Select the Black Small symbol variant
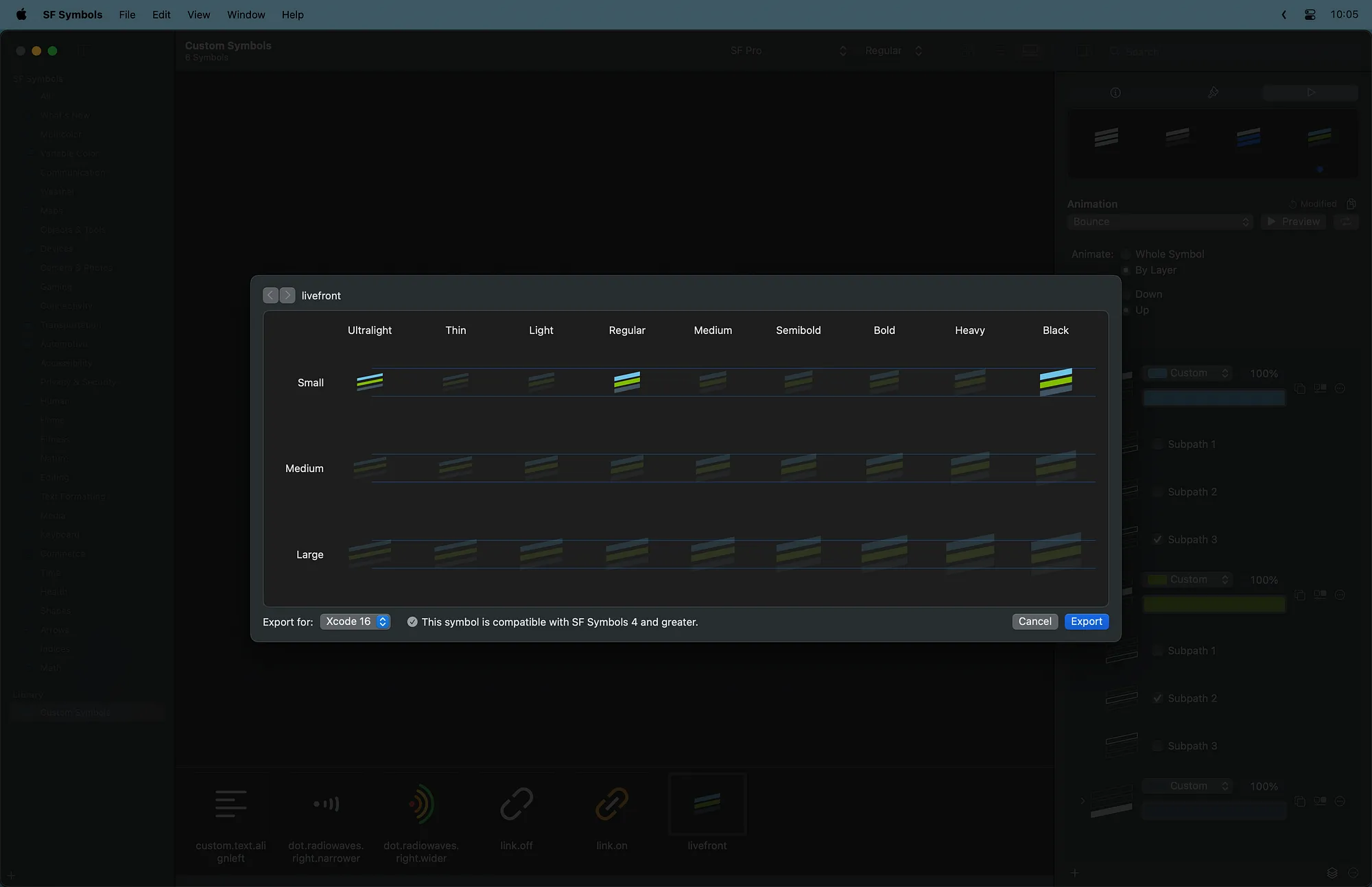This screenshot has width=1372, height=887. pos(1055,381)
